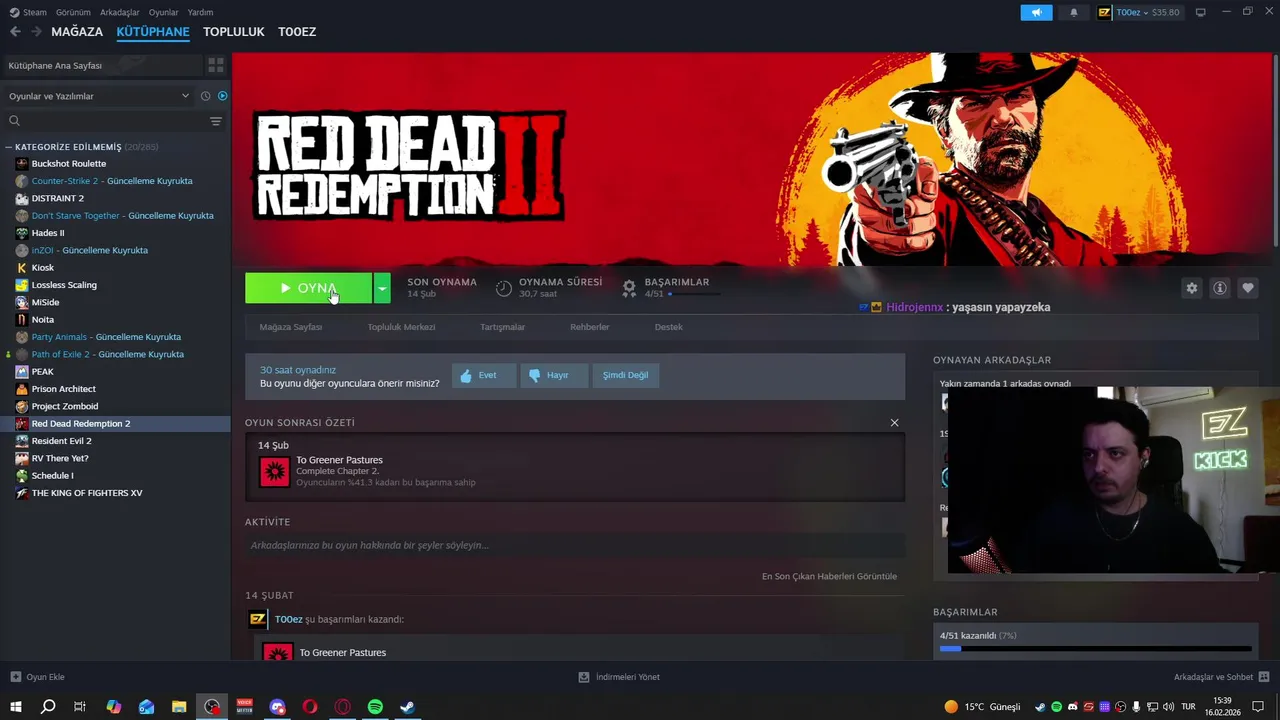Click the PEAK game icon
The width and height of the screenshot is (1280, 720).
coord(22,372)
